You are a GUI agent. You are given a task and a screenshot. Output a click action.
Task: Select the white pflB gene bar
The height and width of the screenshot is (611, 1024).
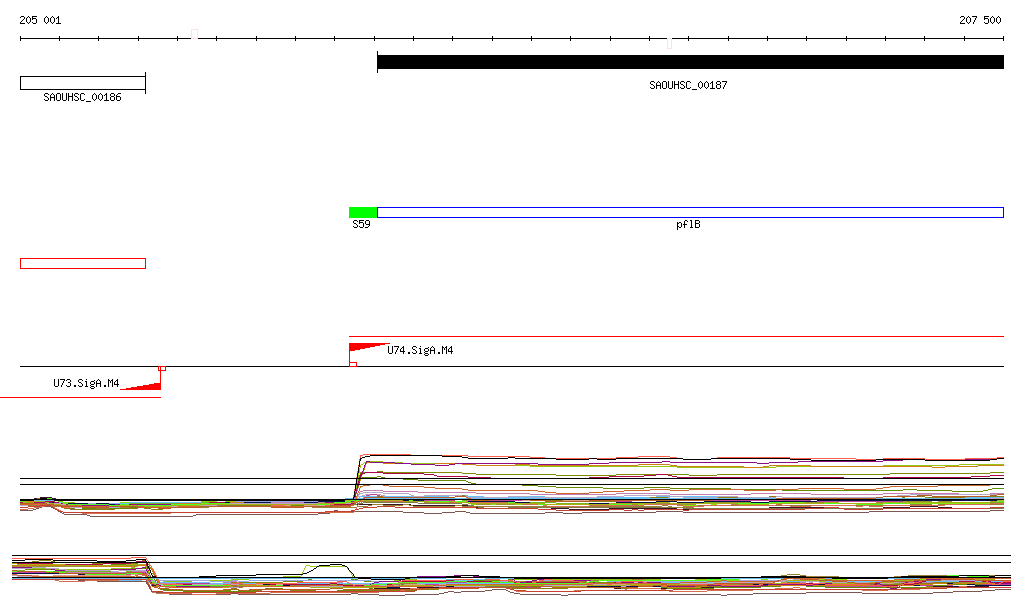[690, 212]
